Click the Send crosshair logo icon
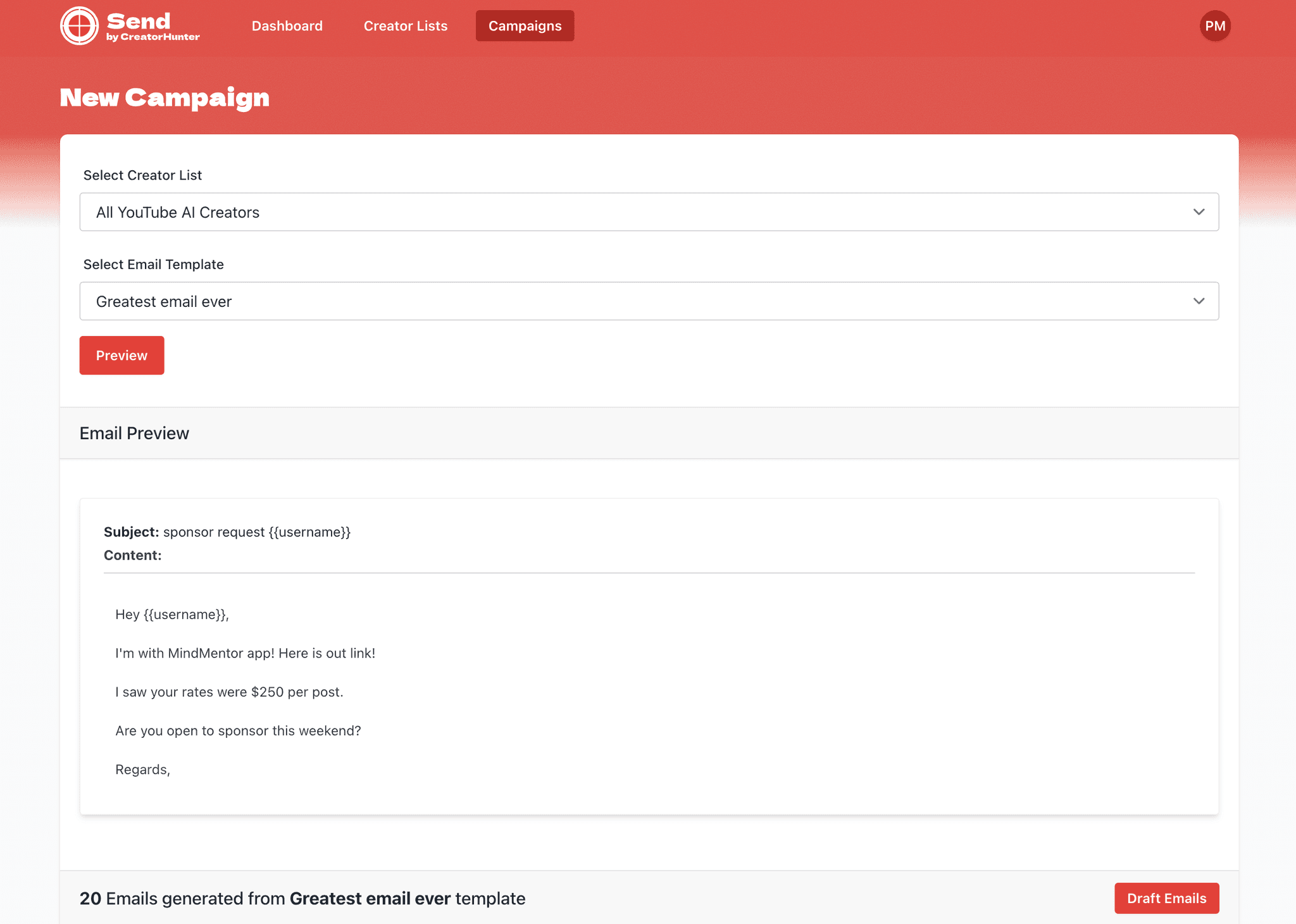 [x=79, y=26]
